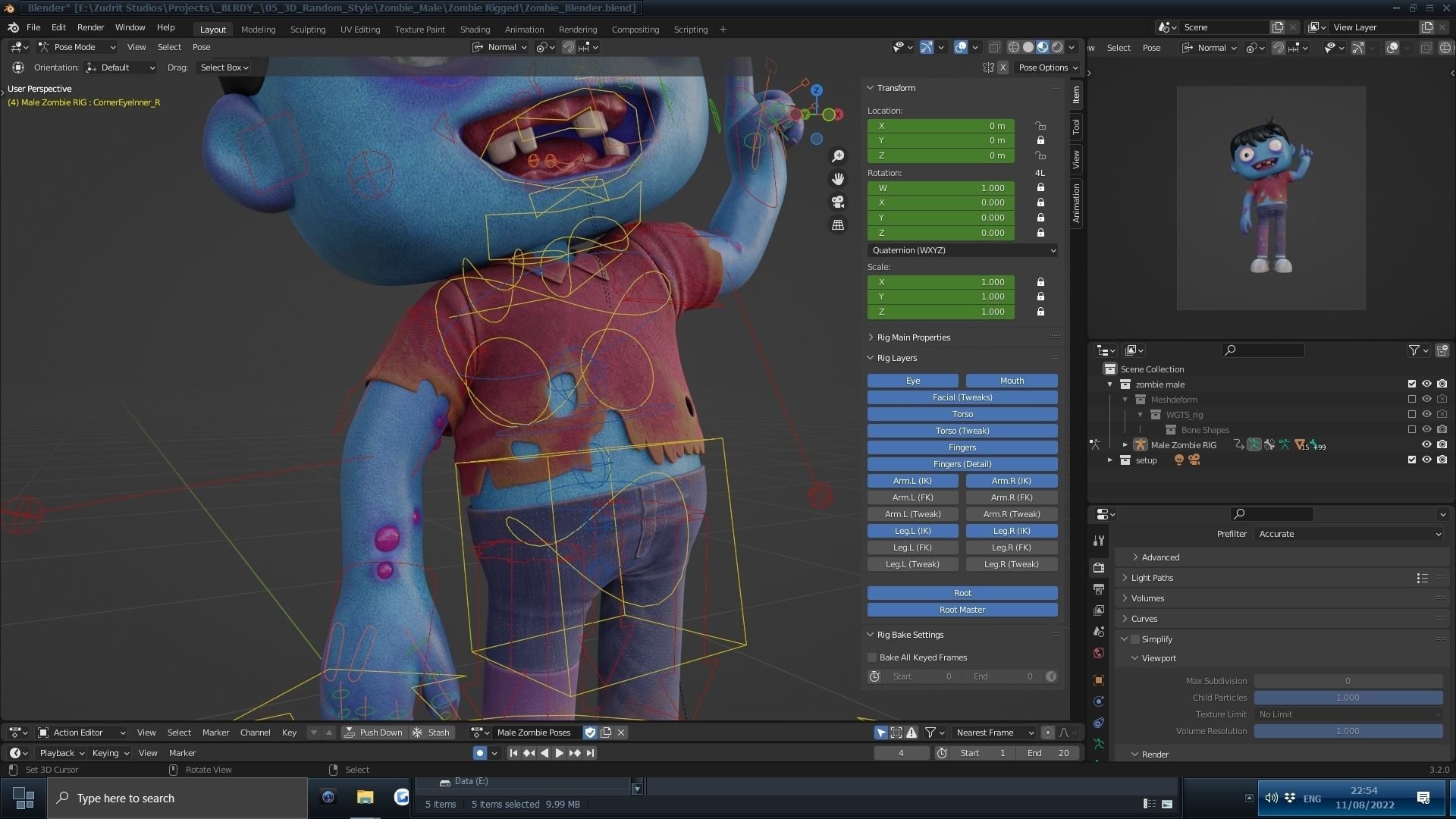Jump to the timeline's first frame
1456x819 pixels.
click(x=513, y=753)
